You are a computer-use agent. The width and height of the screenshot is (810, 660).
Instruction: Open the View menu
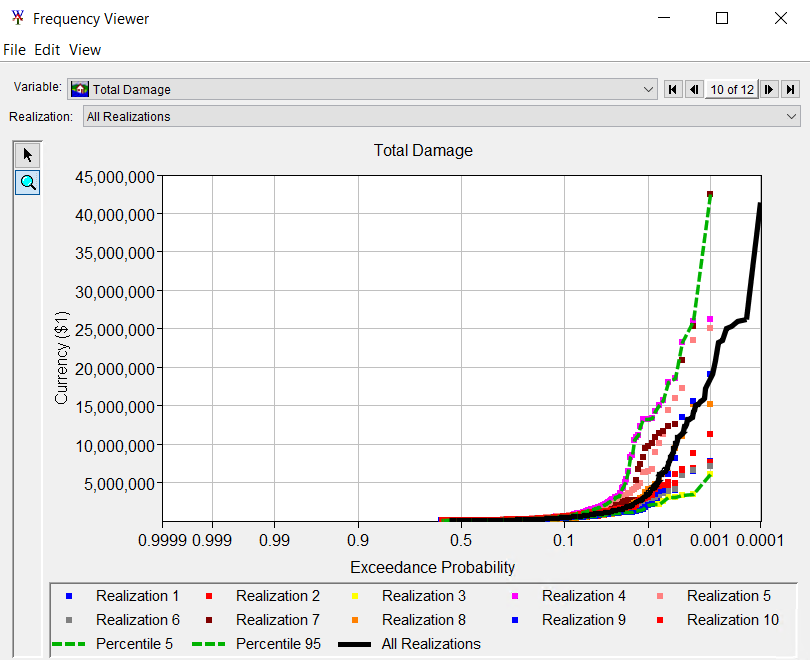[85, 50]
